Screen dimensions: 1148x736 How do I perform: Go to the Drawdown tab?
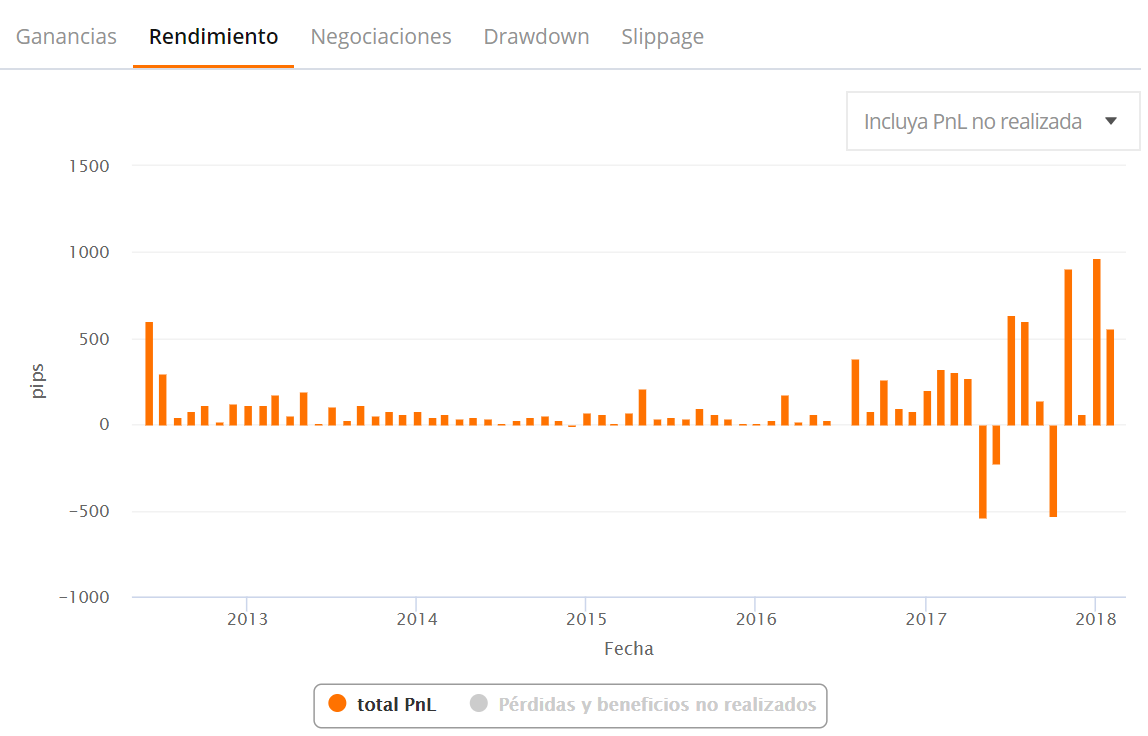536,37
